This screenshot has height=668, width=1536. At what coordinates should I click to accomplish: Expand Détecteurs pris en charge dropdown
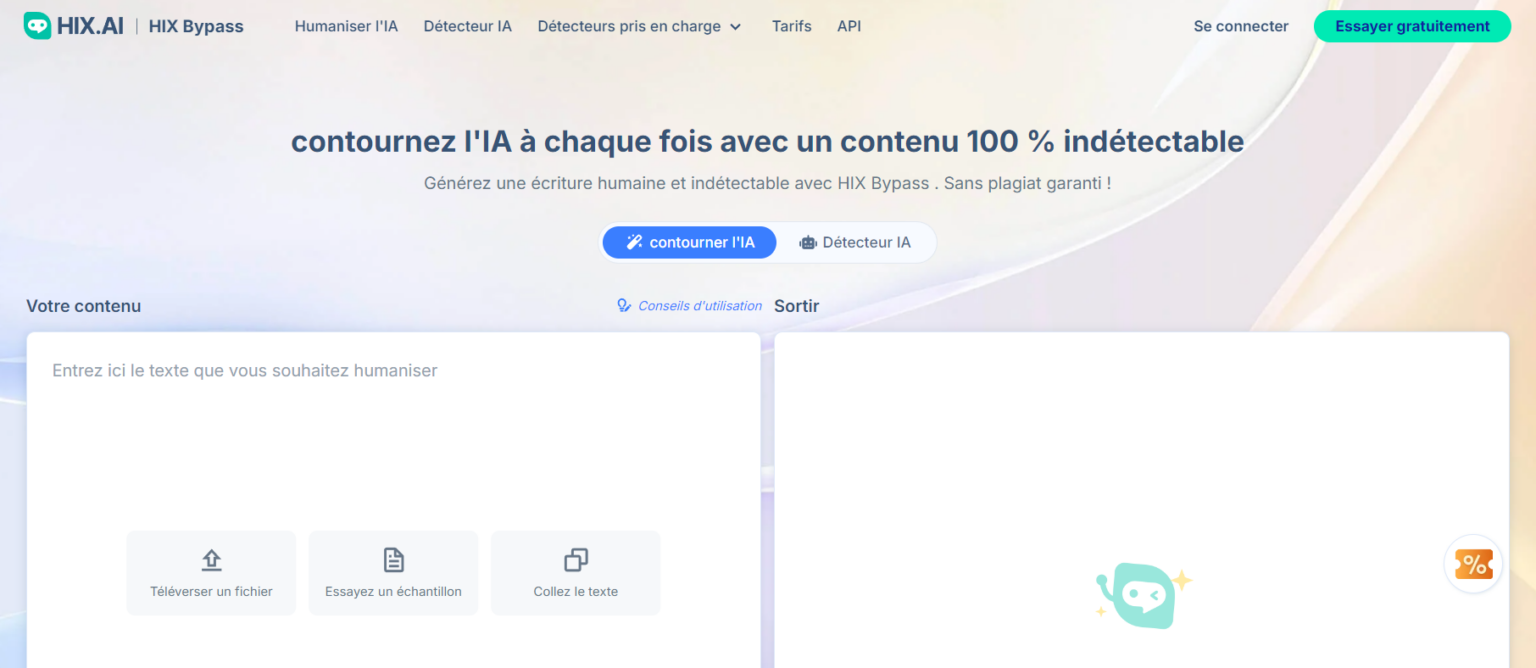tap(639, 27)
